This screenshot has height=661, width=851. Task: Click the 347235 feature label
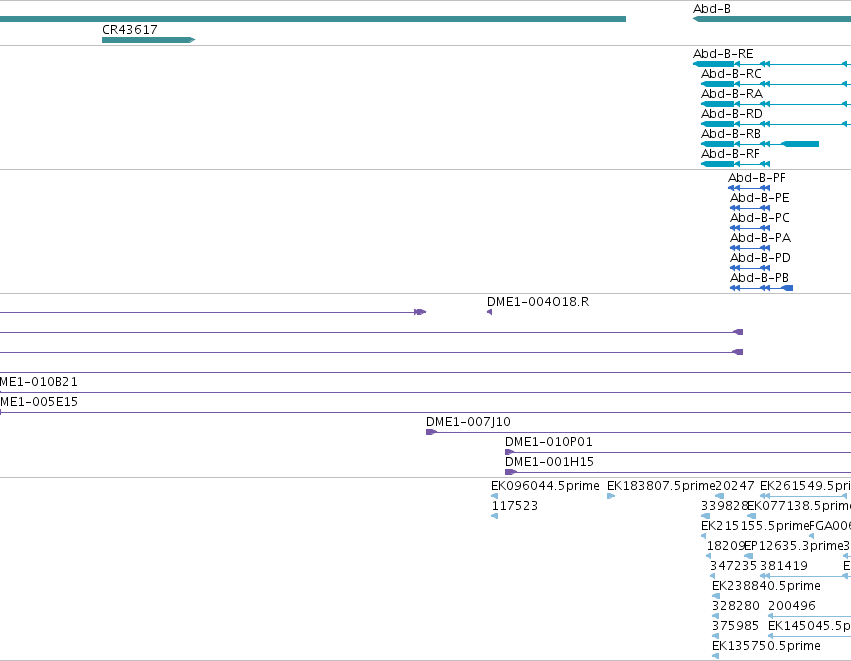pos(733,566)
